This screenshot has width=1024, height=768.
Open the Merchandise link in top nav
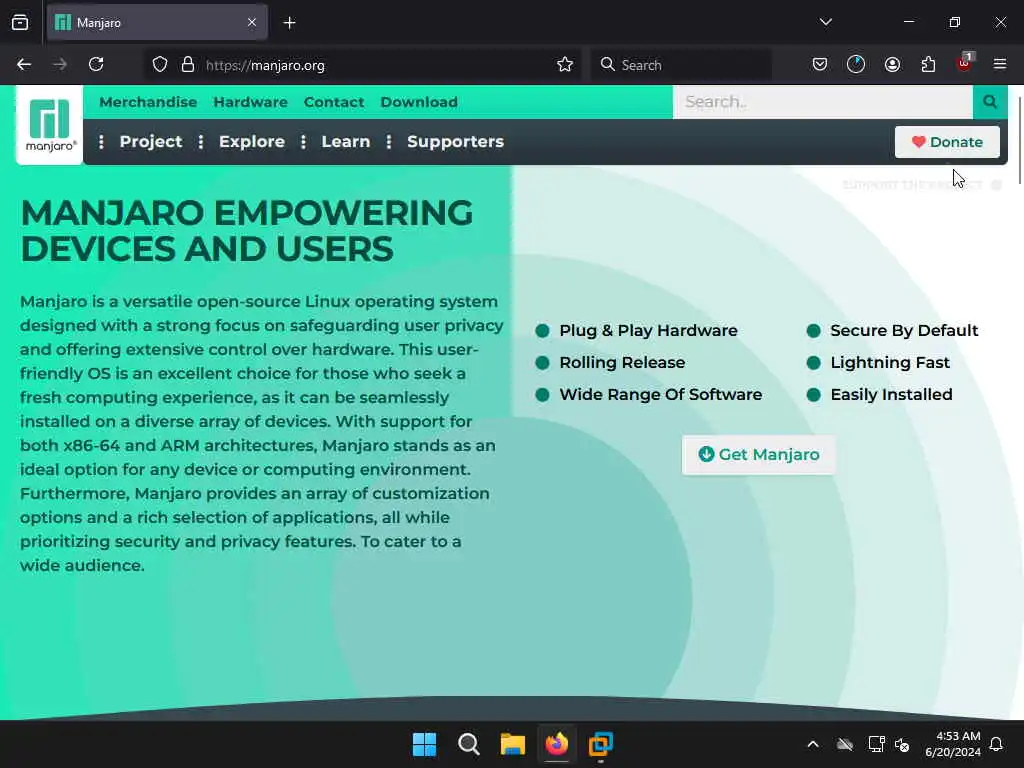click(x=148, y=102)
